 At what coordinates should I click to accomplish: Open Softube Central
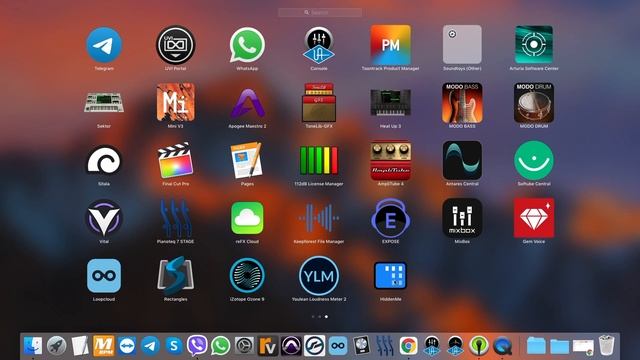[x=534, y=160]
